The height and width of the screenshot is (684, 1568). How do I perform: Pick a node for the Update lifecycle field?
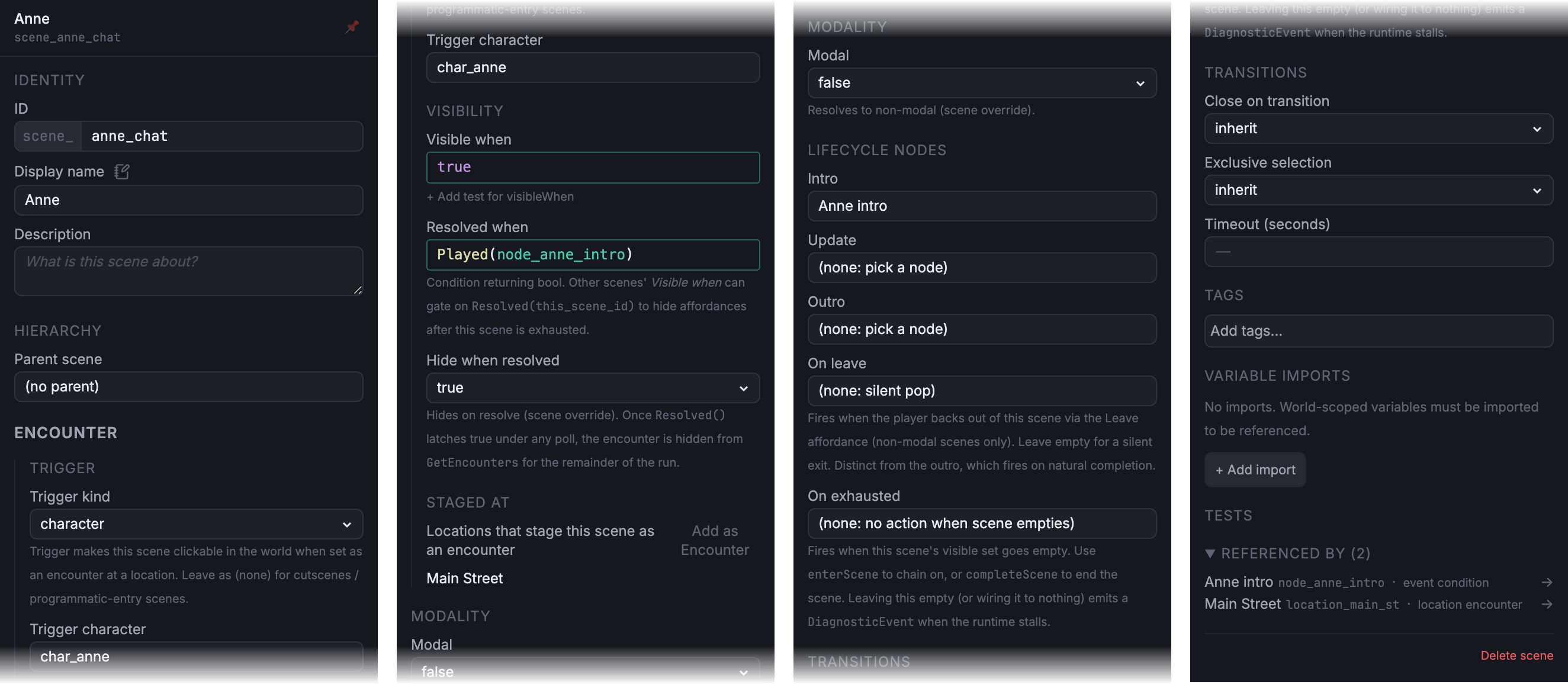tap(982, 267)
